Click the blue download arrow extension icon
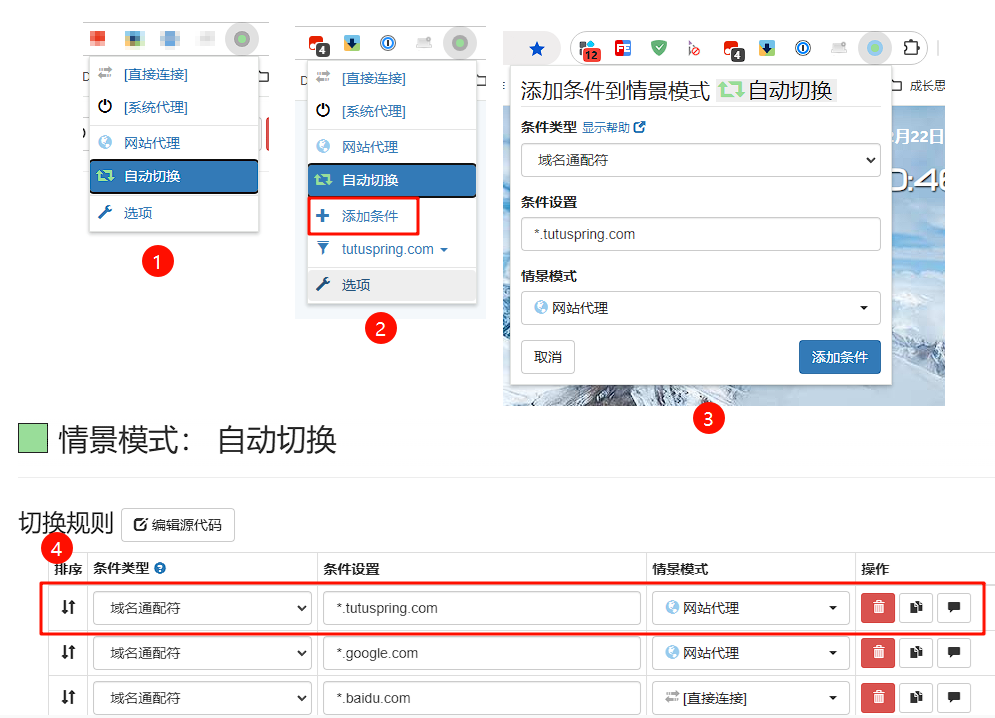Image resolution: width=995 pixels, height=718 pixels. point(768,47)
